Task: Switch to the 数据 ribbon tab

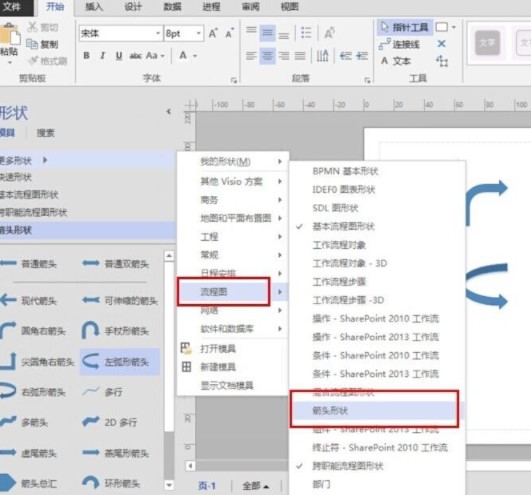Action: pos(172,6)
